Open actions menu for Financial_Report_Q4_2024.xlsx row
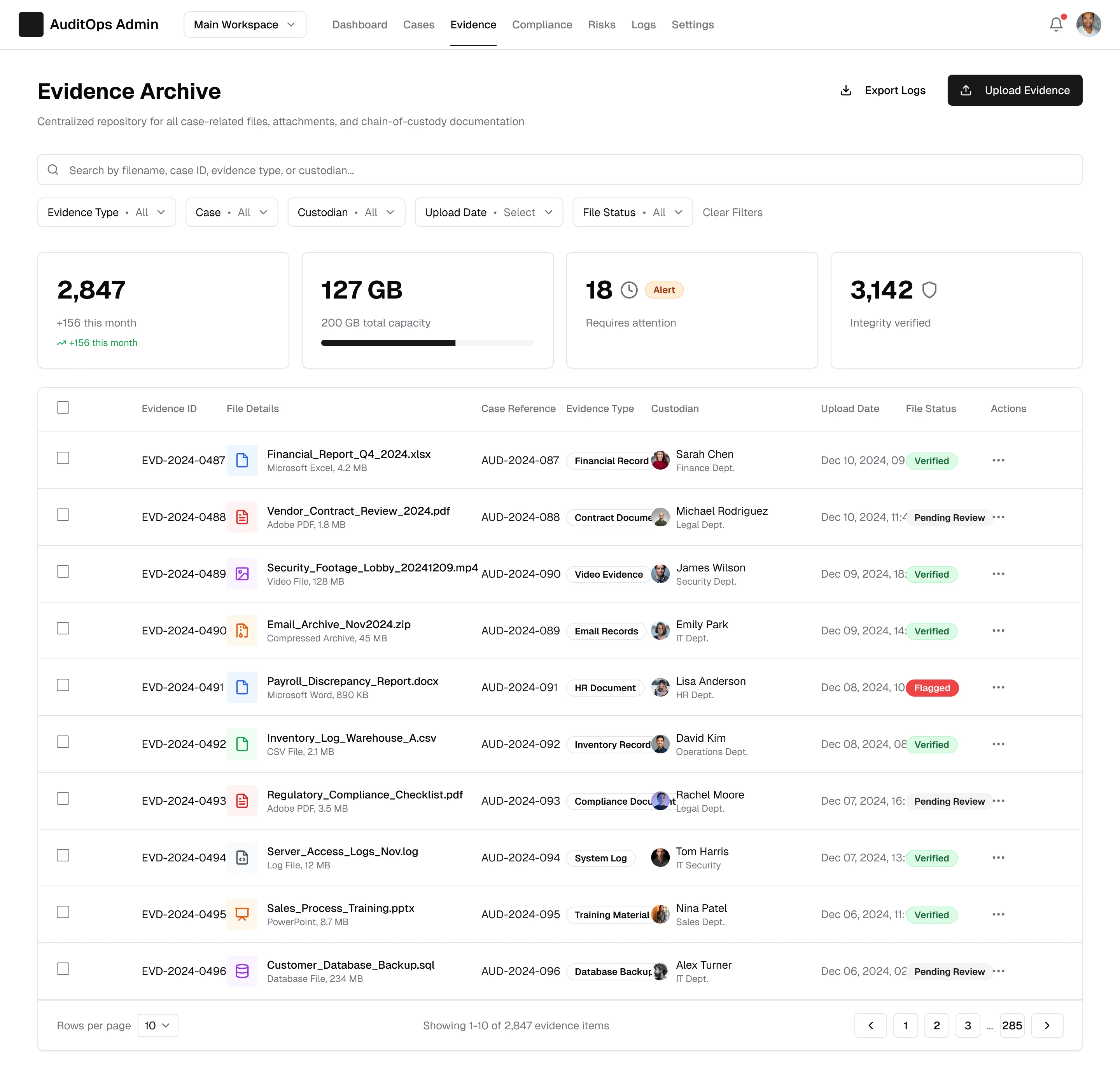 998,460
